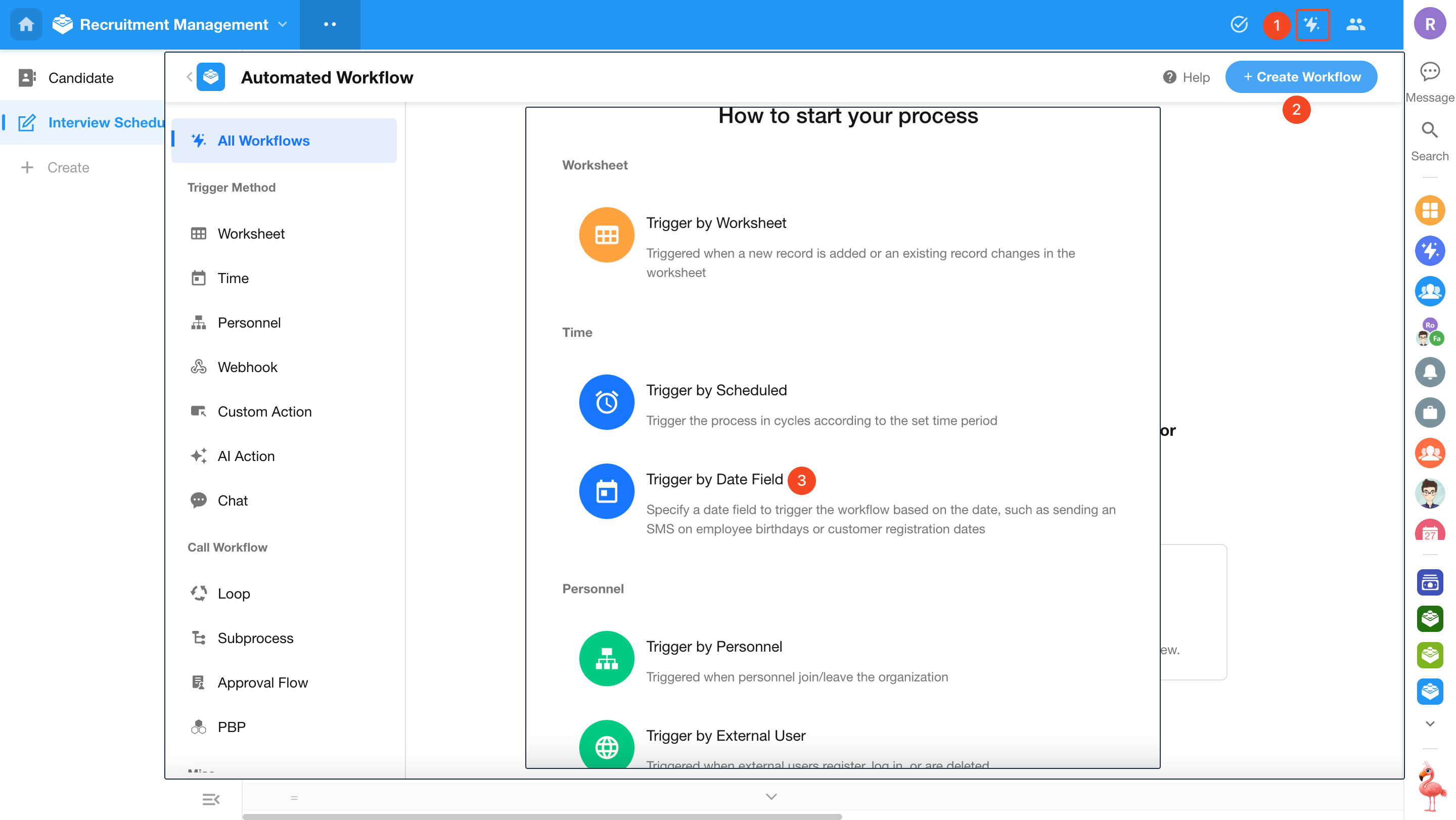This screenshot has height=820, width=1456.
Task: Show Loop workflows
Action: [284, 594]
